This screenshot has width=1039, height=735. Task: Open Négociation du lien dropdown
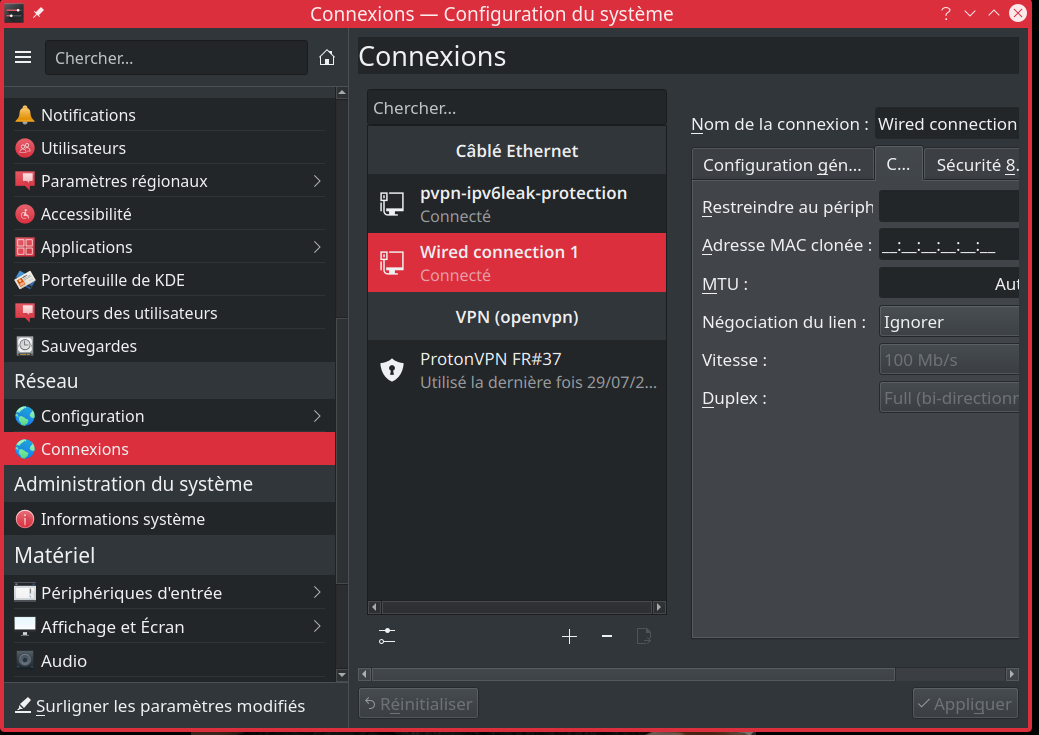(x=948, y=322)
